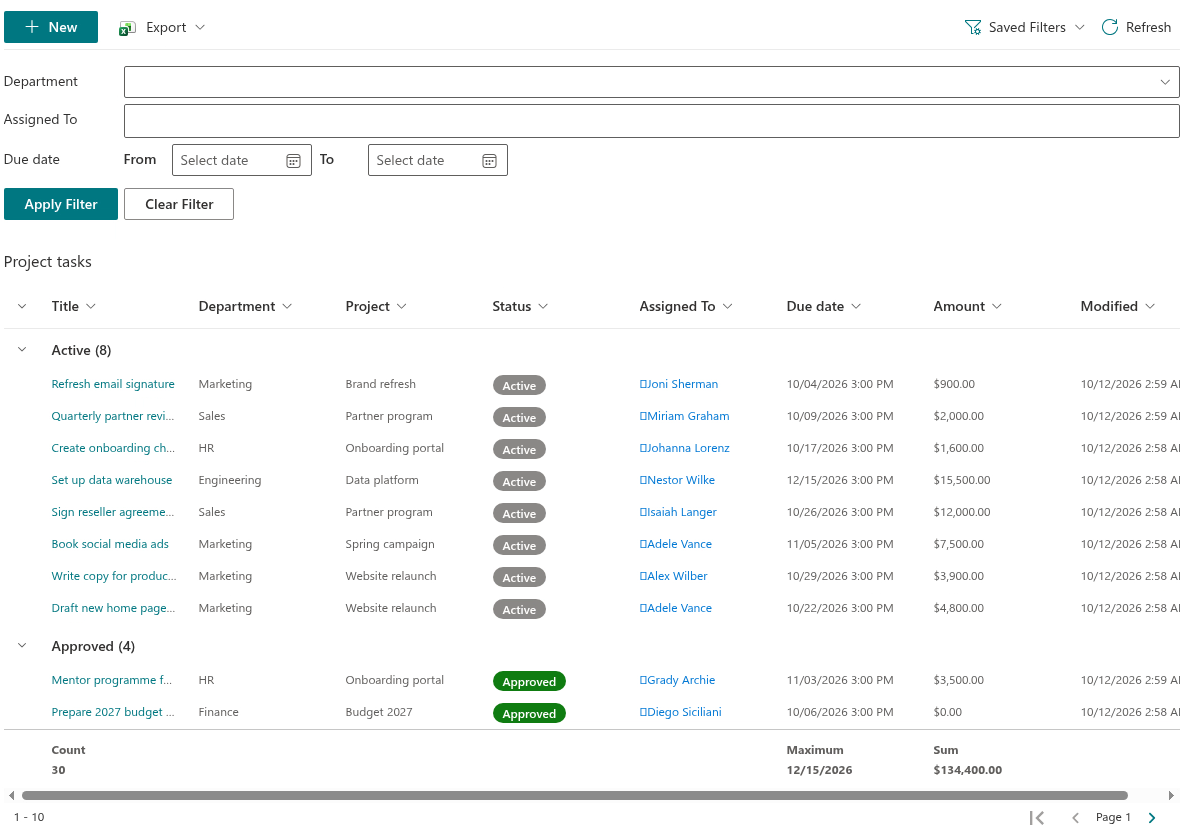1195x835 pixels.
Task: Click the Saved Filters funnel icon
Action: (972, 27)
